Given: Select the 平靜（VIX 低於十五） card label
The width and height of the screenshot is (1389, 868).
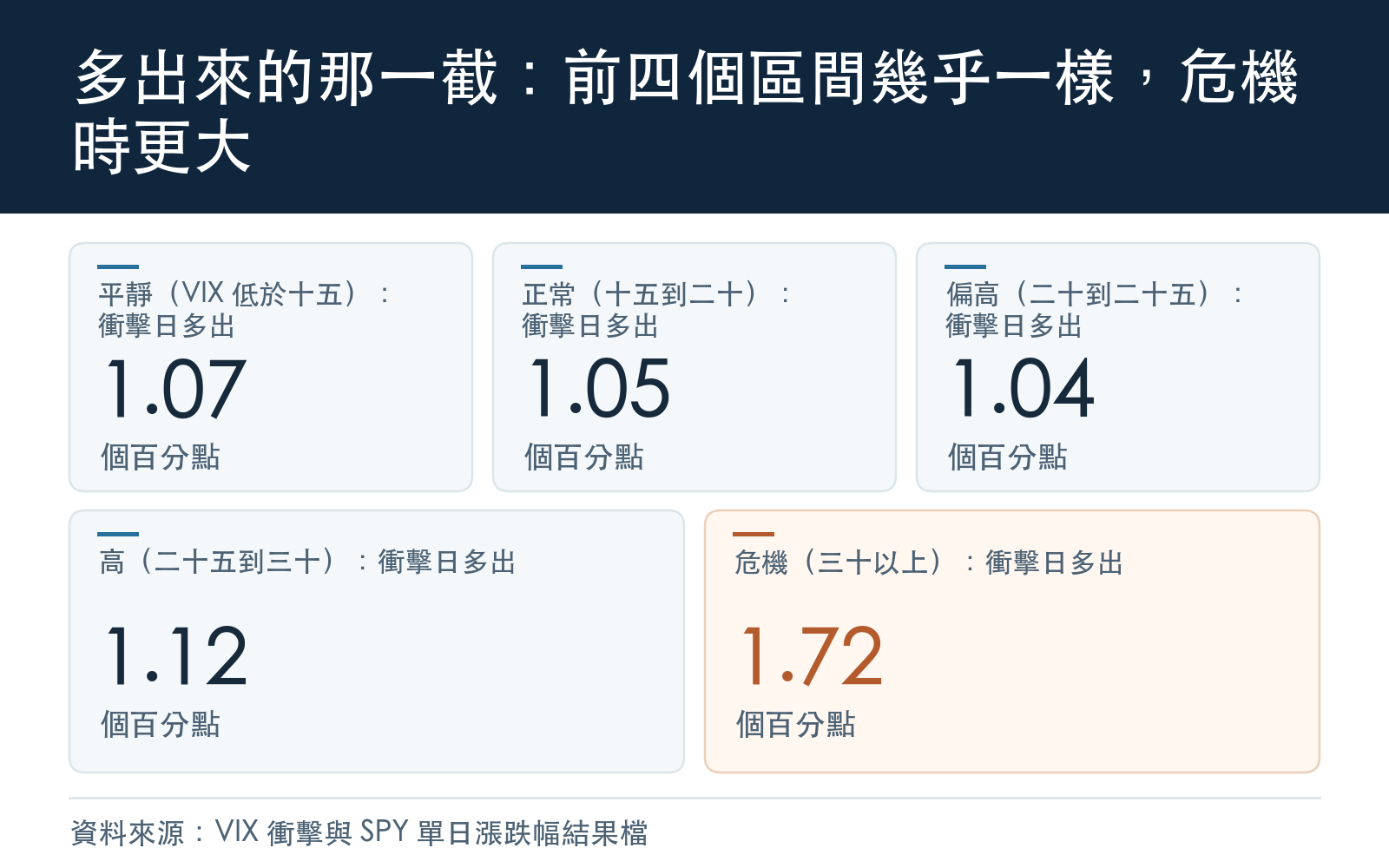Looking at the screenshot, I should 244,310.
